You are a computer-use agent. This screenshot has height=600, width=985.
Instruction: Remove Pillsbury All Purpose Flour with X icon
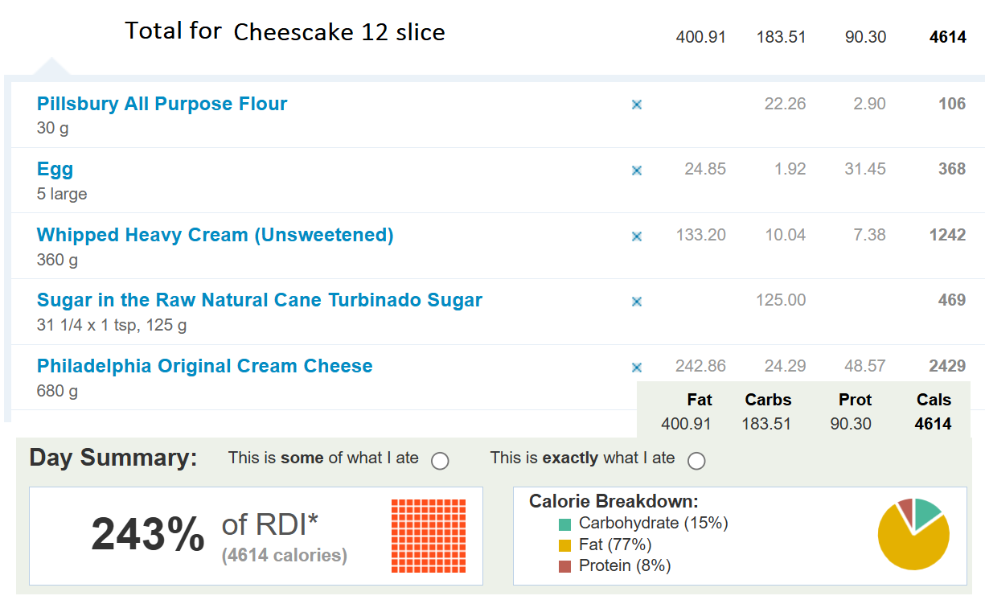coord(636,105)
